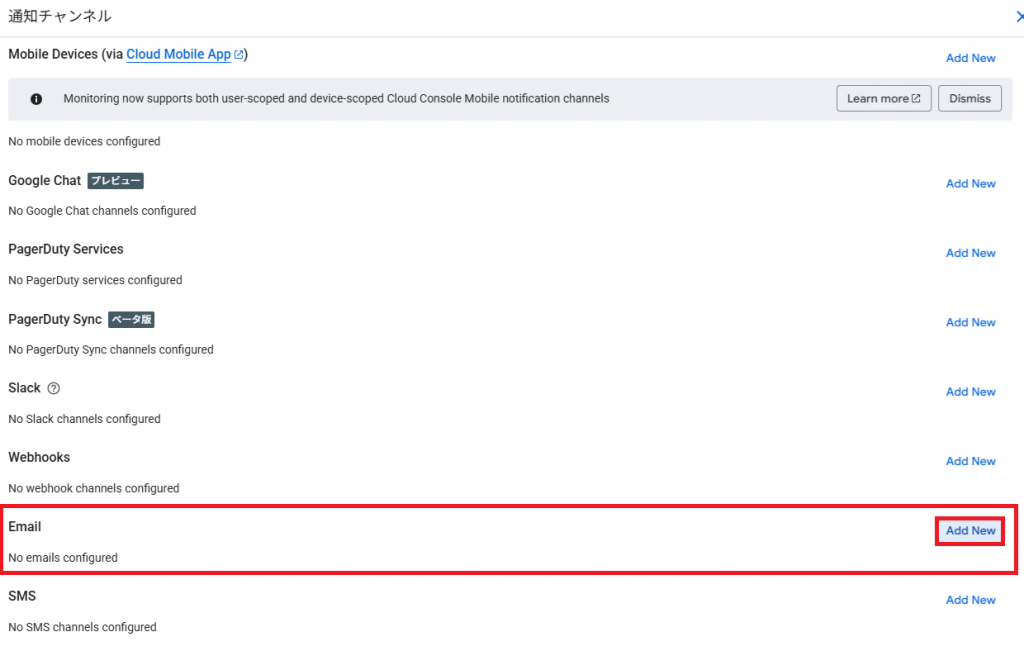The height and width of the screenshot is (651, 1024).
Task: Click the Learn more button
Action: pyautogui.click(x=883, y=99)
